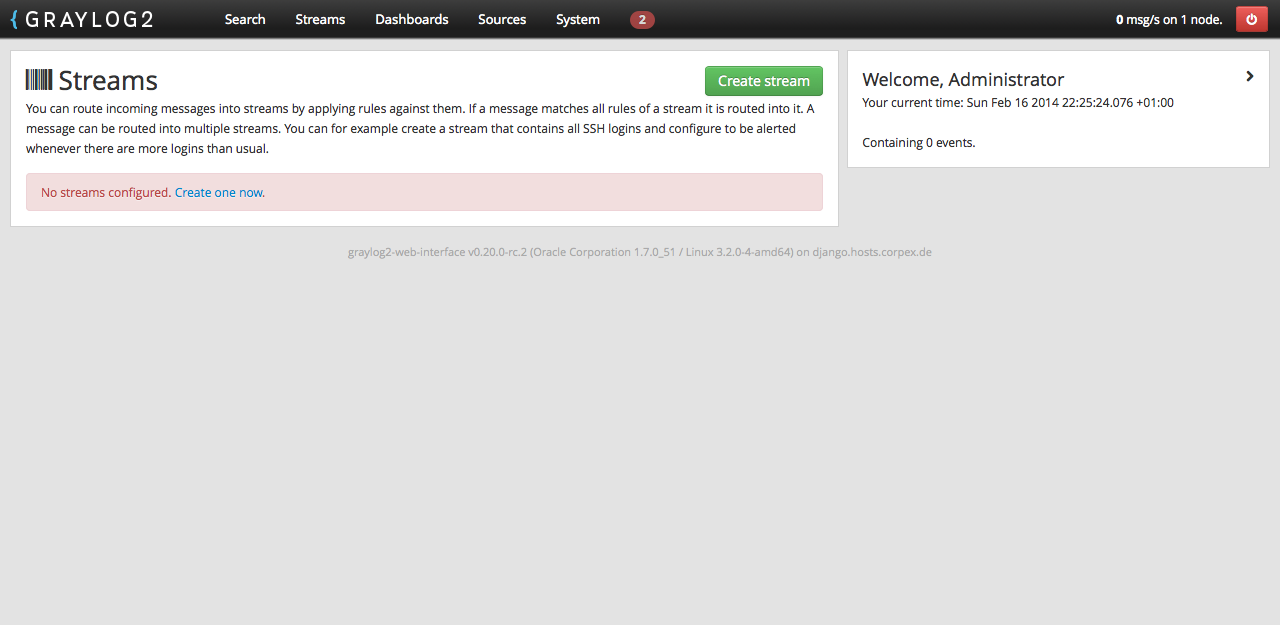Click the 'Containing 0 events.' text
Viewport: 1280px width, 625px height.
[918, 143]
